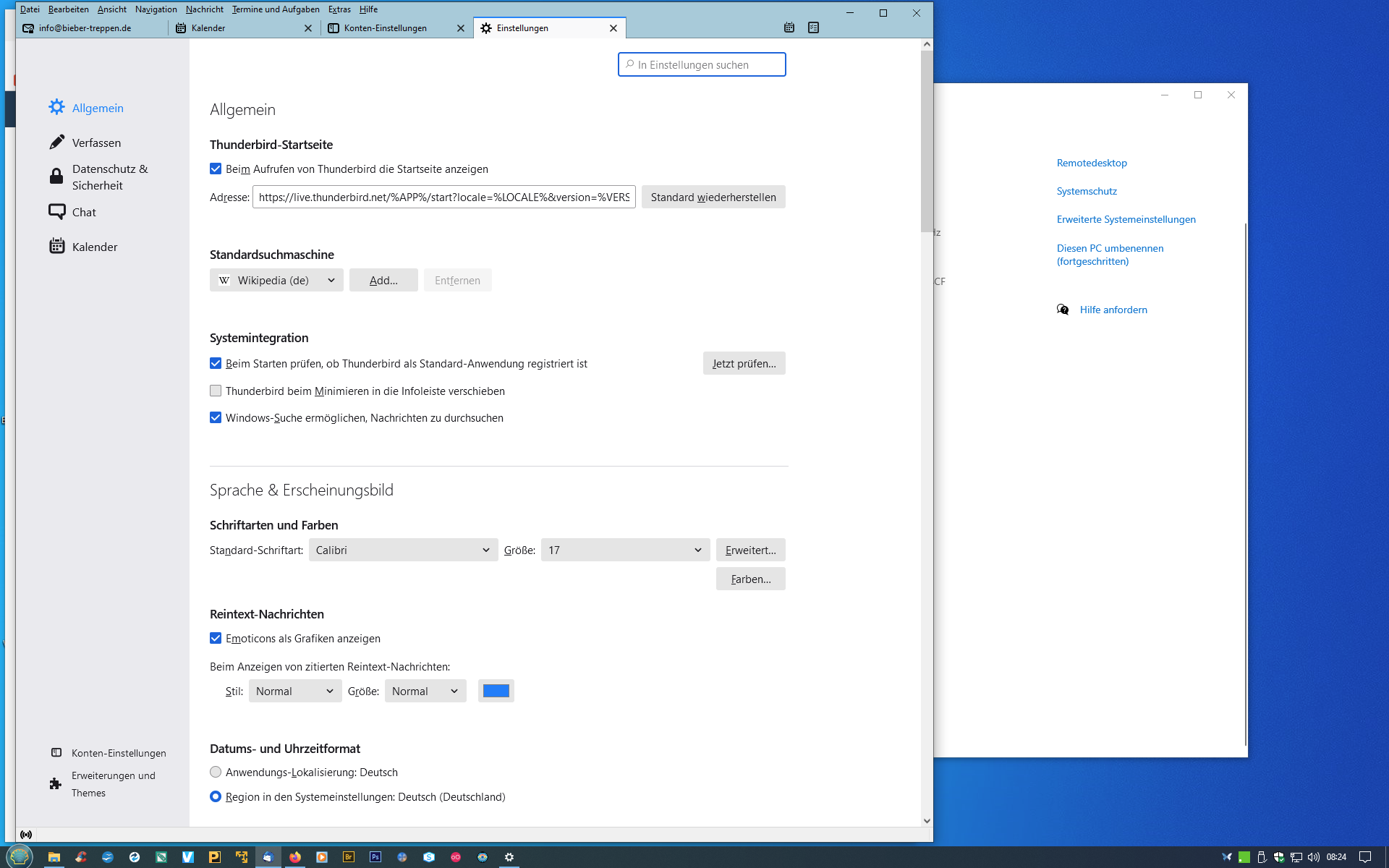Screen dimensions: 1389x868
Task: Select the Kalender icon in sidebar
Action: [x=56, y=247]
